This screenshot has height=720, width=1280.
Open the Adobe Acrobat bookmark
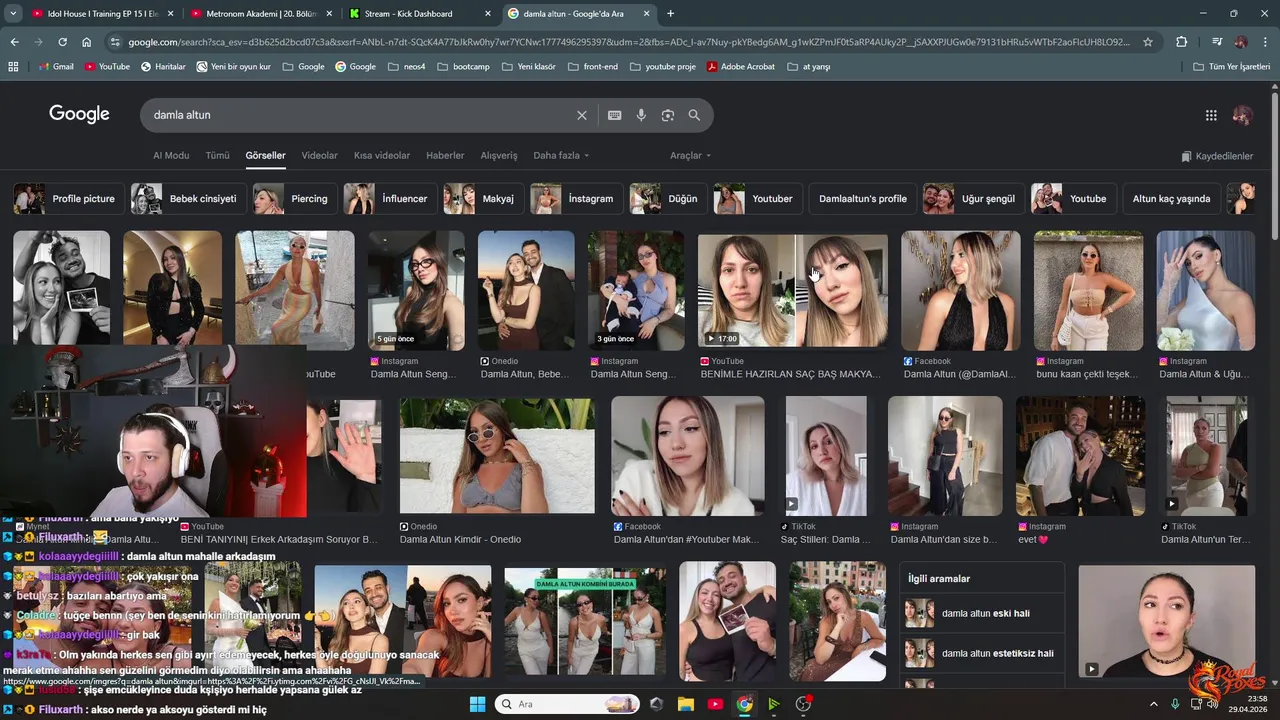point(741,66)
